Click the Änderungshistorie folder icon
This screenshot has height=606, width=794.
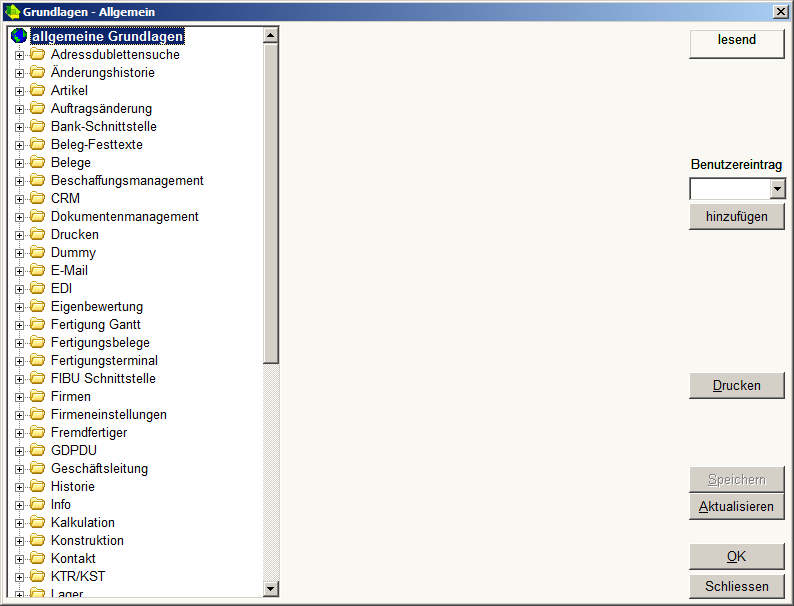click(x=37, y=72)
